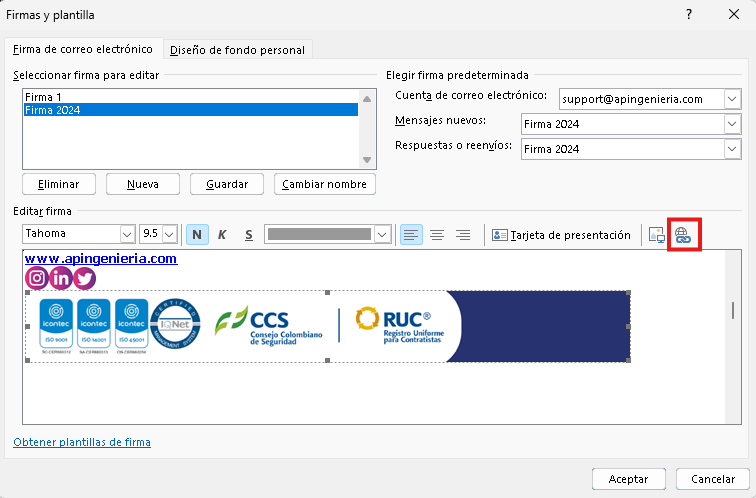Screen dimensions: 756x498
Task: Click the Twitter icon in the signature
Action: pos(84,278)
